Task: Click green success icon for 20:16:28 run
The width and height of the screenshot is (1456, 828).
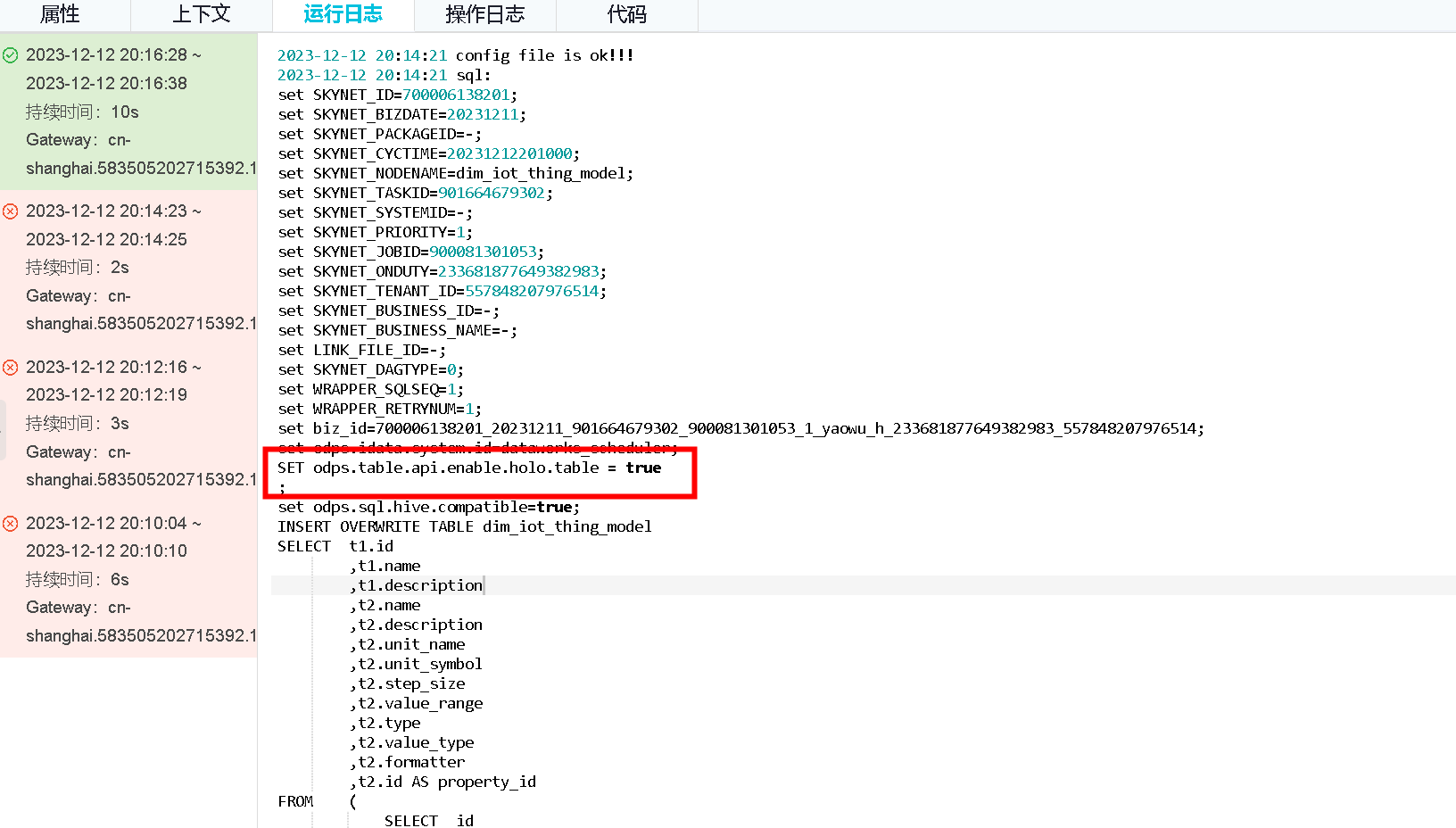Action: pos(11,55)
